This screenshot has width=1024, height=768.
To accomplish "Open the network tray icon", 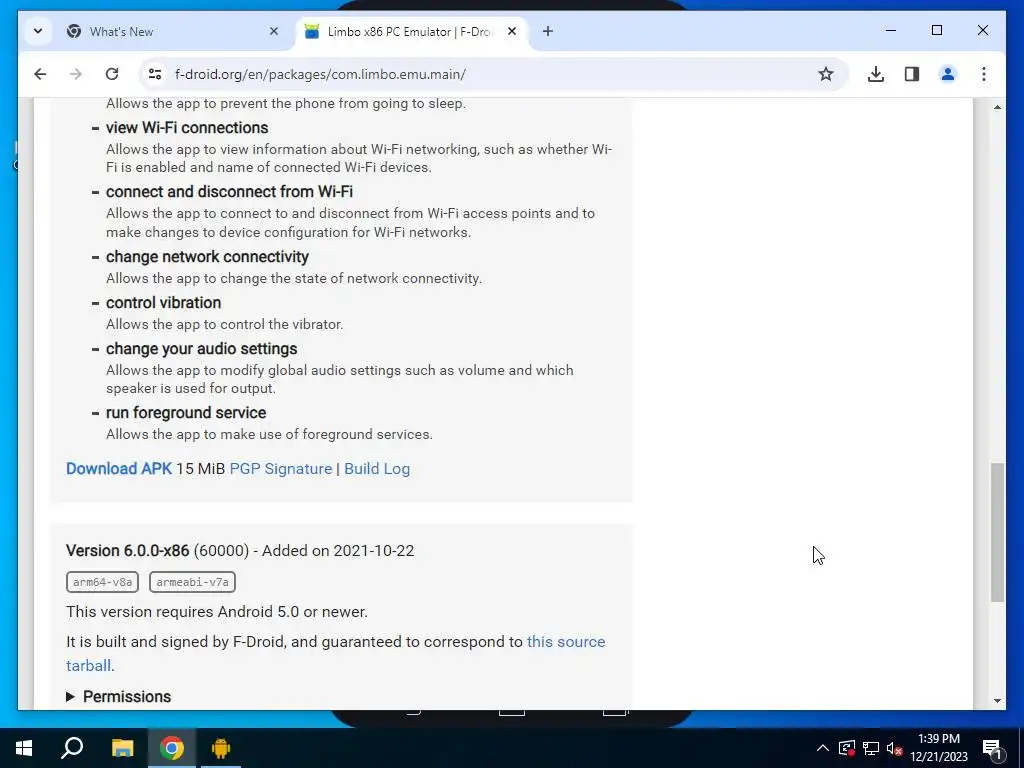I will (871, 748).
